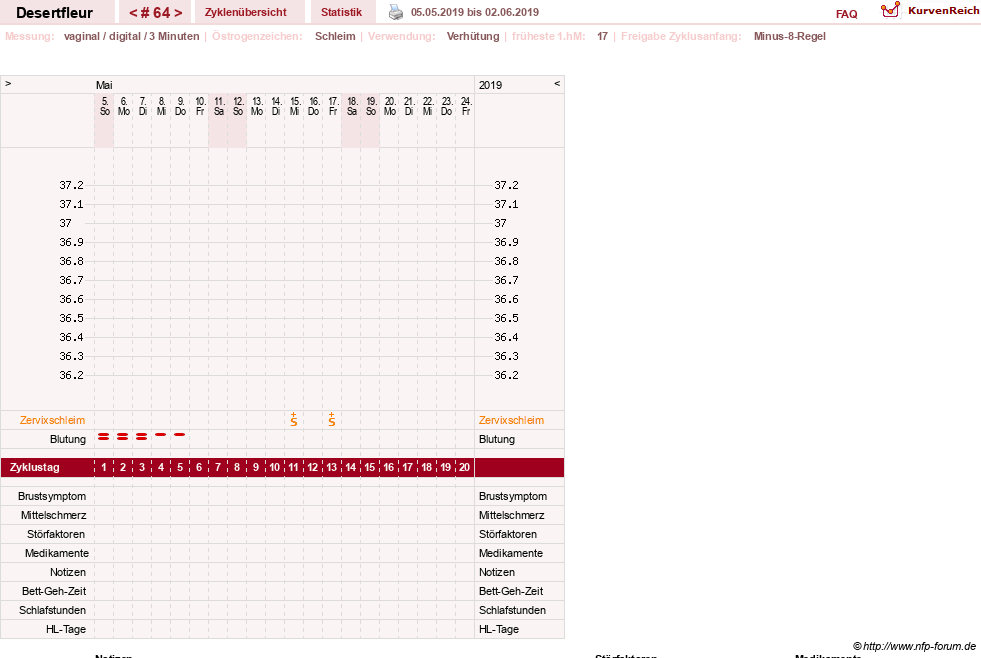The height and width of the screenshot is (658, 981).
Task: Open the KurvenReich logo link
Action: (930, 11)
